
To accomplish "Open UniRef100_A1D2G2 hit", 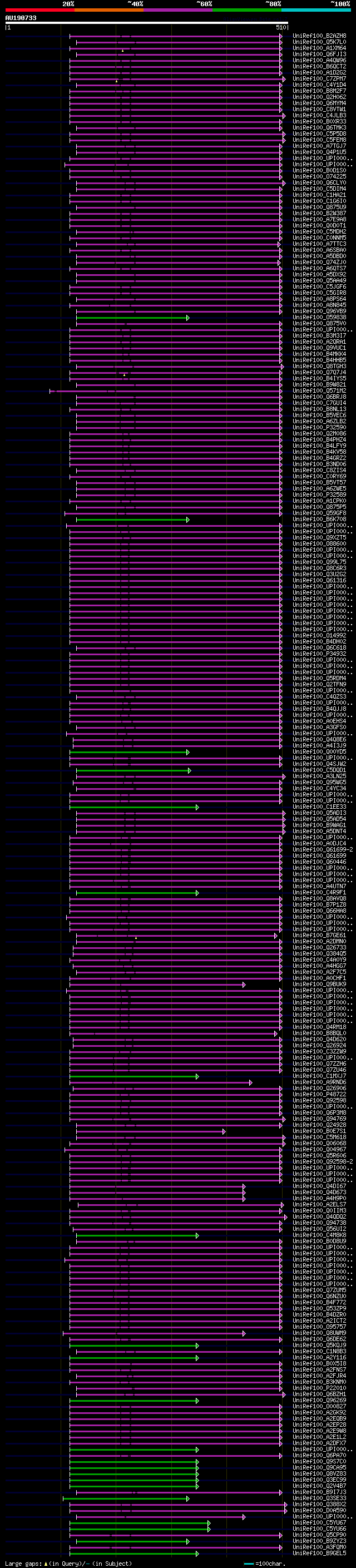I will pyautogui.click(x=319, y=72).
